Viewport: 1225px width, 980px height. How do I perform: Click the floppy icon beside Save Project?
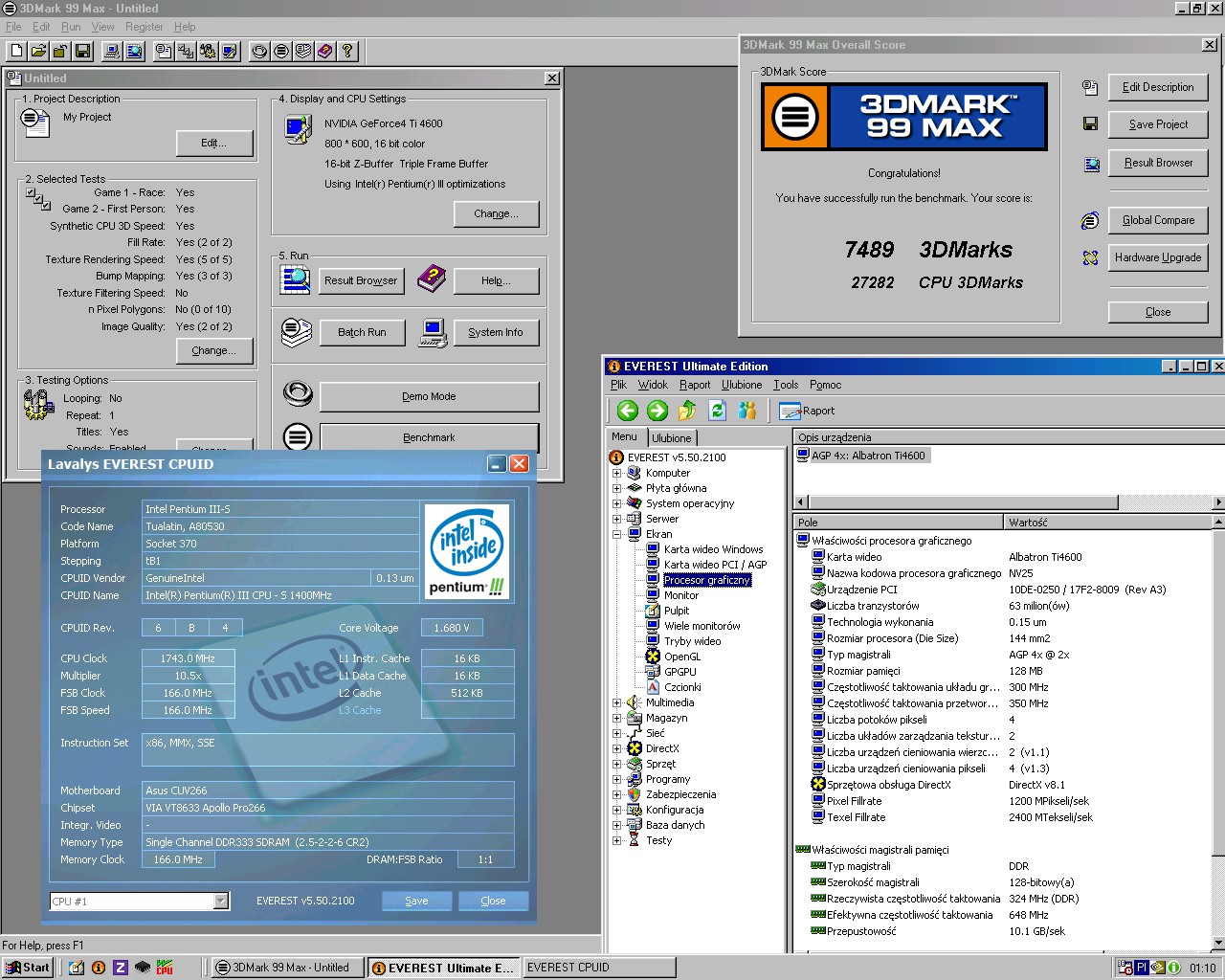pos(1090,123)
